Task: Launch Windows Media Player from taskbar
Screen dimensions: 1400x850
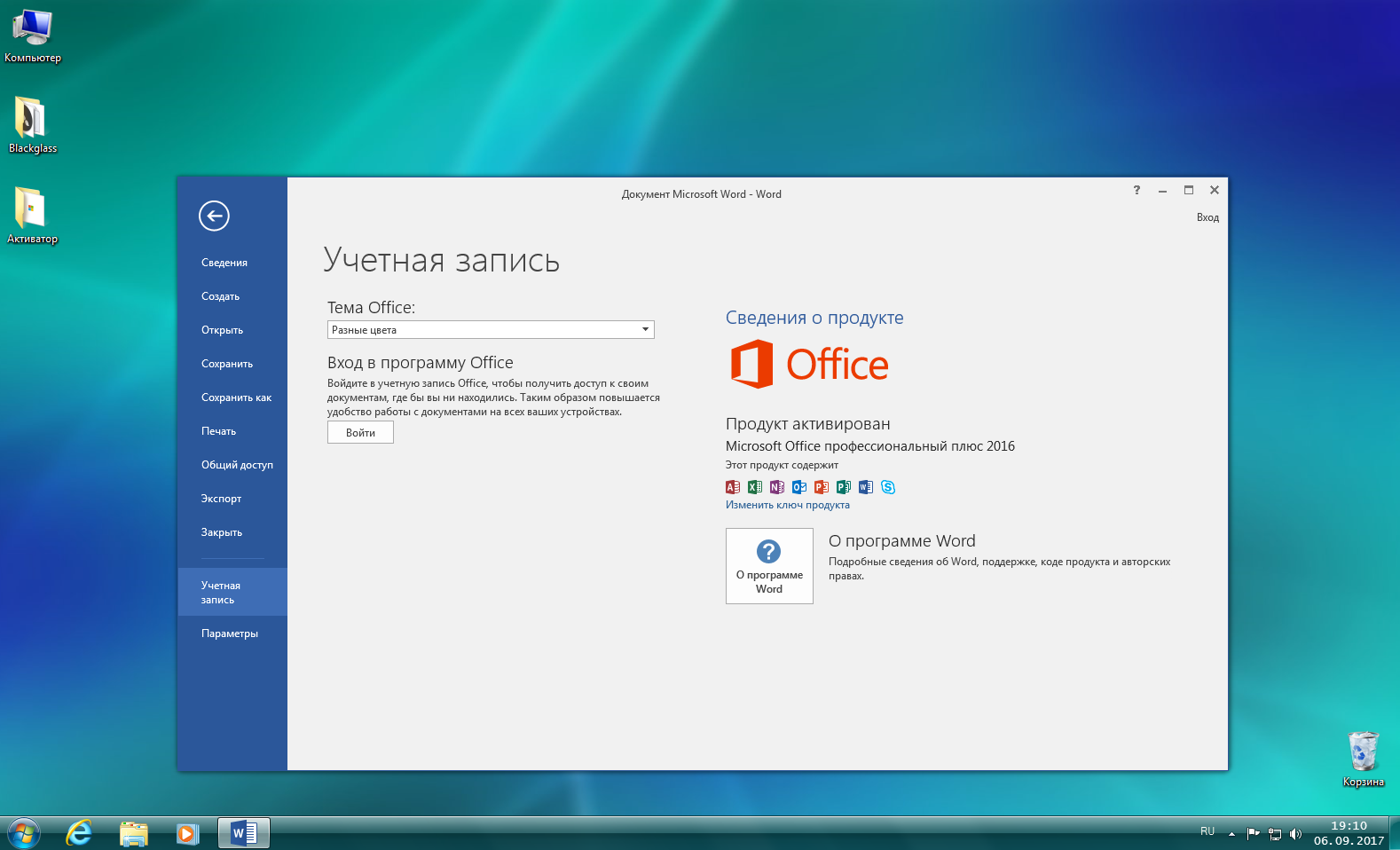Action: (188, 833)
